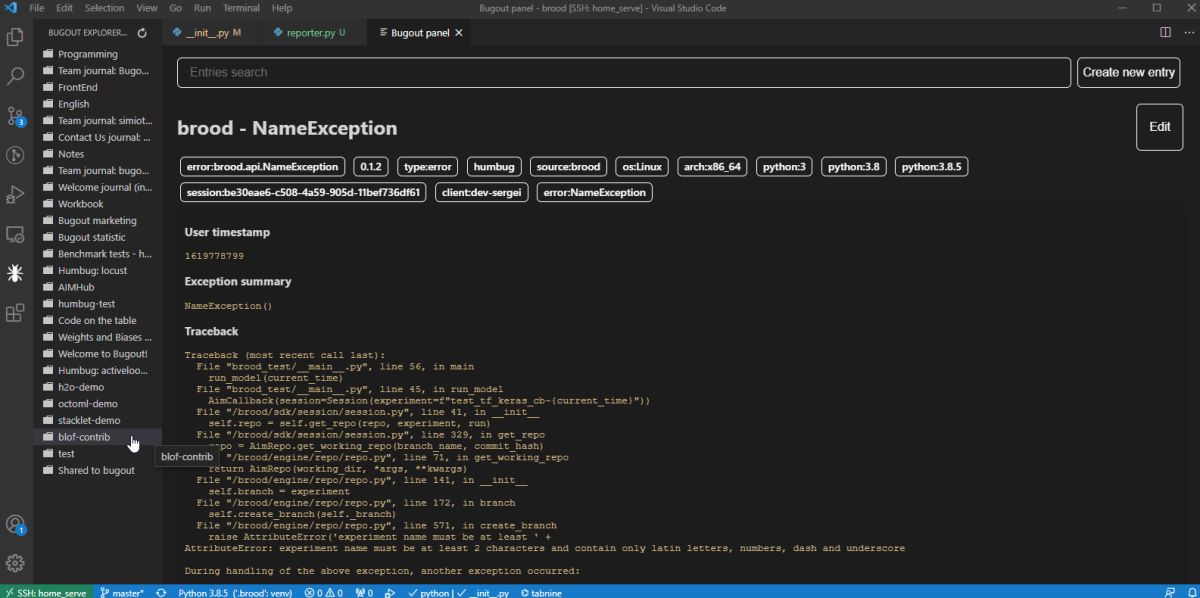This screenshot has width=1200, height=598.
Task: Open the Manage gear settings icon
Action: pos(15,563)
